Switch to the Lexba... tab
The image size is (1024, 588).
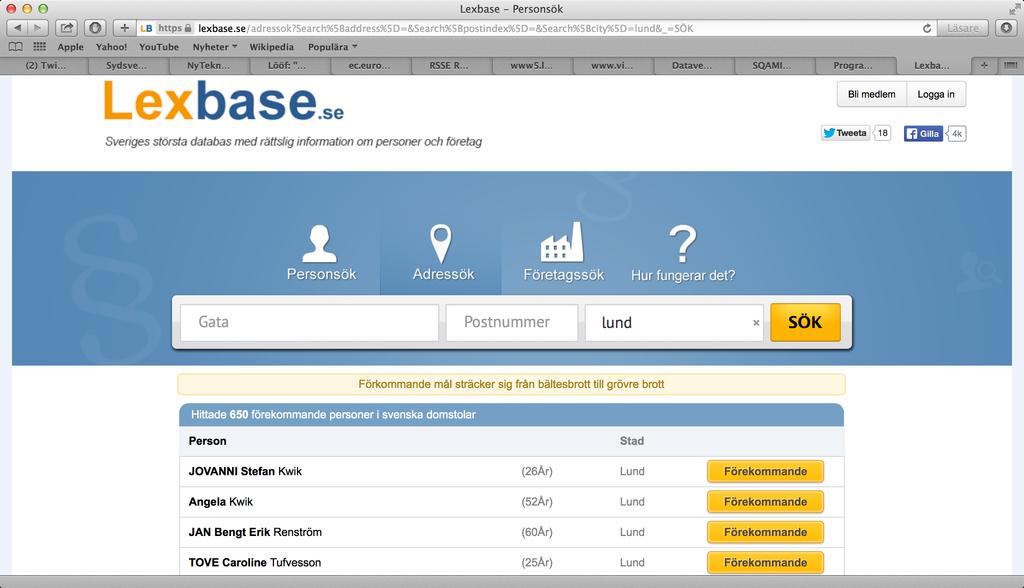[932, 65]
